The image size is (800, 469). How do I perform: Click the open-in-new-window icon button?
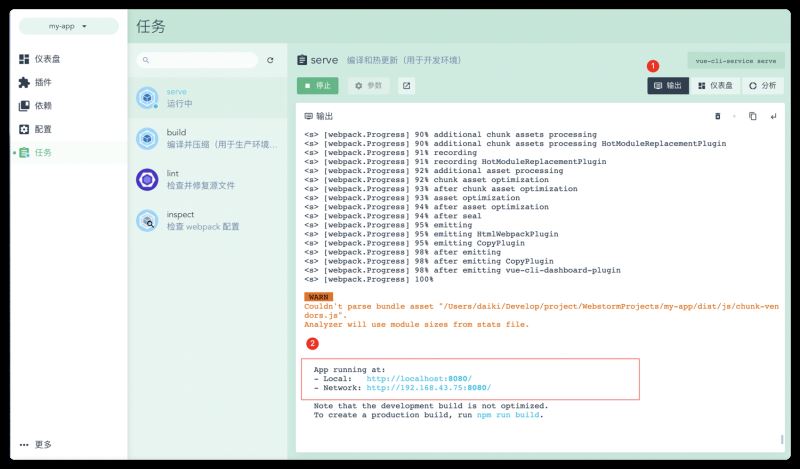(406, 86)
